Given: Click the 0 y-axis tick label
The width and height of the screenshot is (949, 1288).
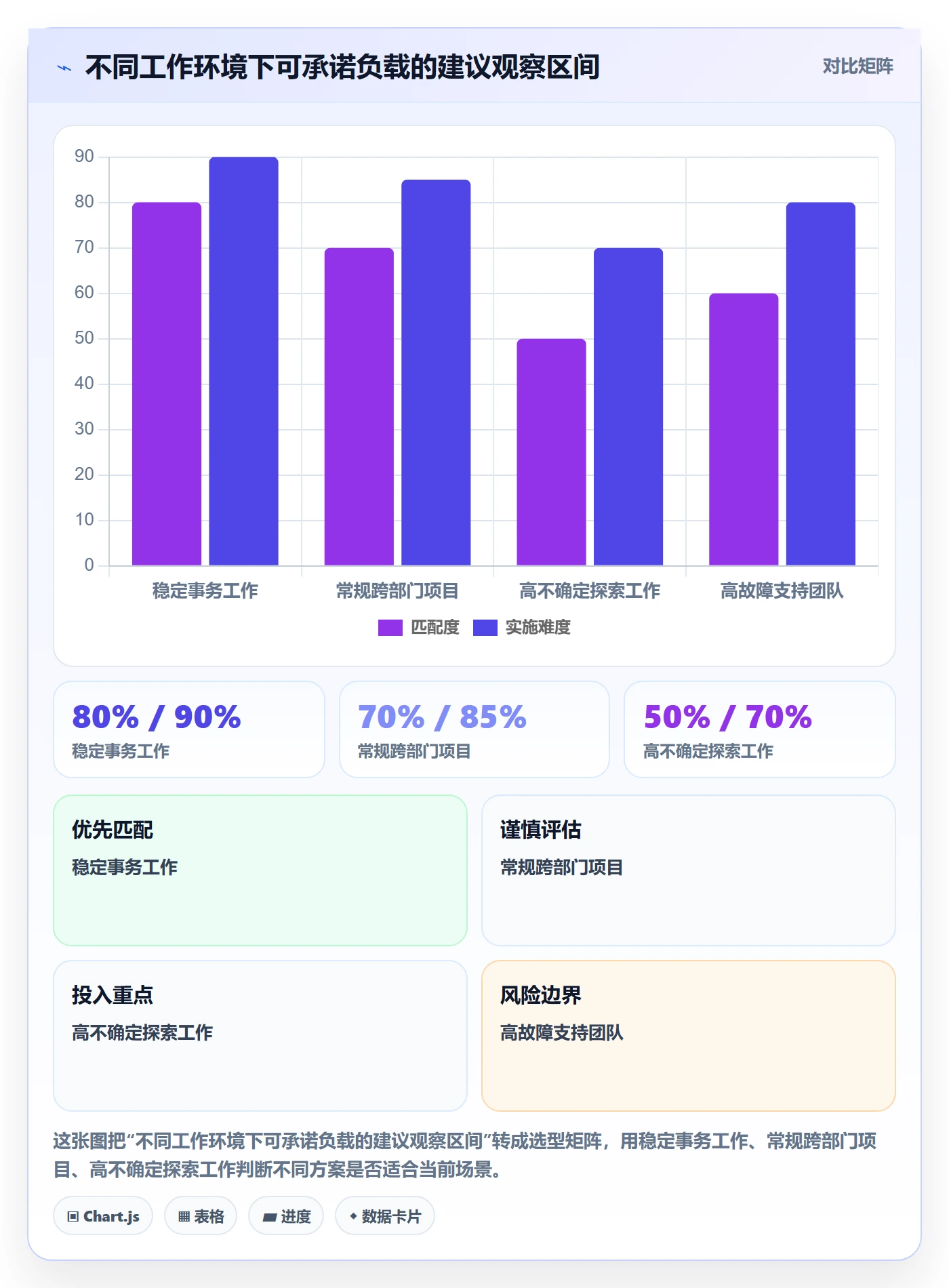Looking at the screenshot, I should [89, 565].
